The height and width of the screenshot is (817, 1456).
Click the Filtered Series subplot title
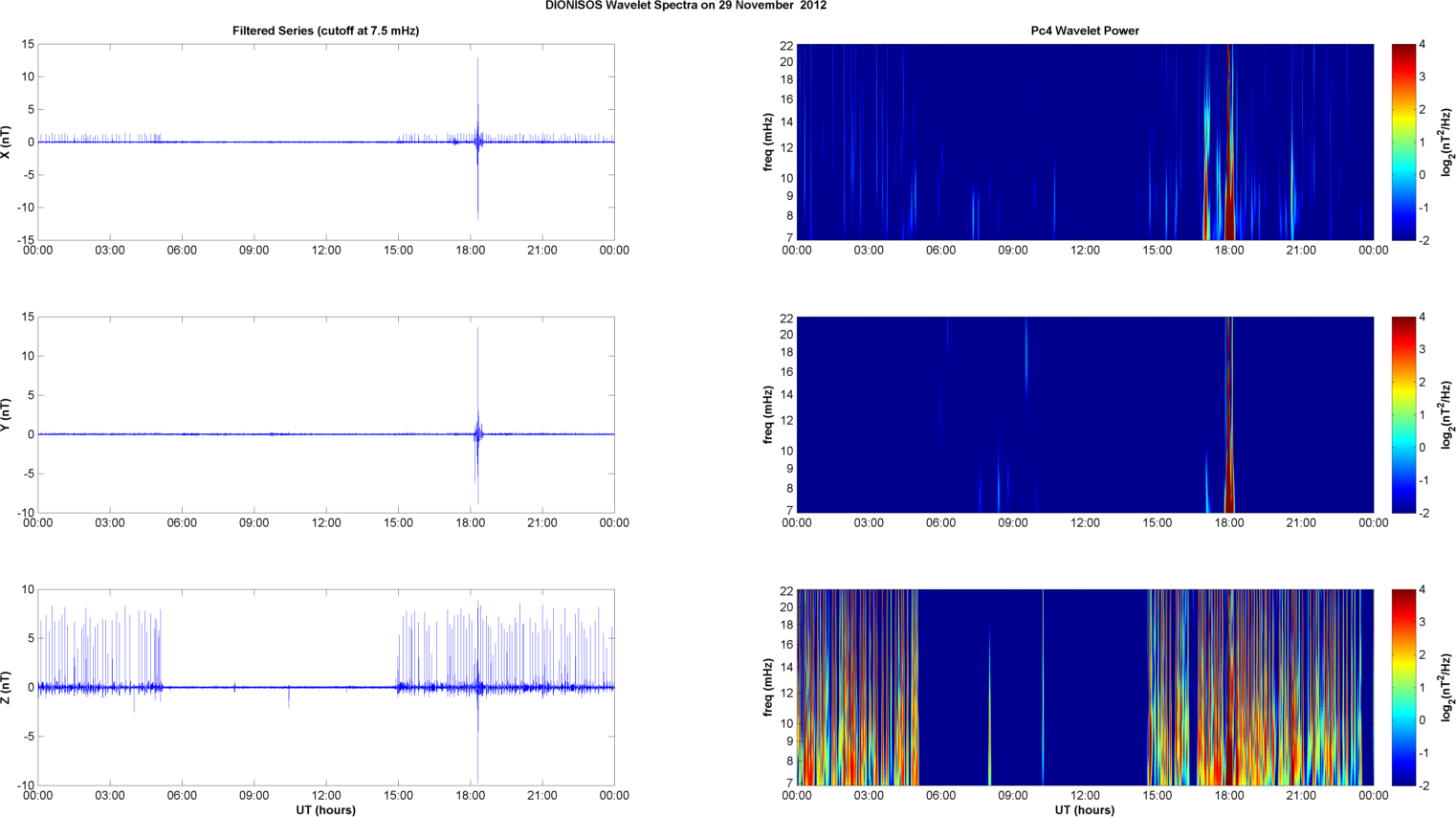325,31
